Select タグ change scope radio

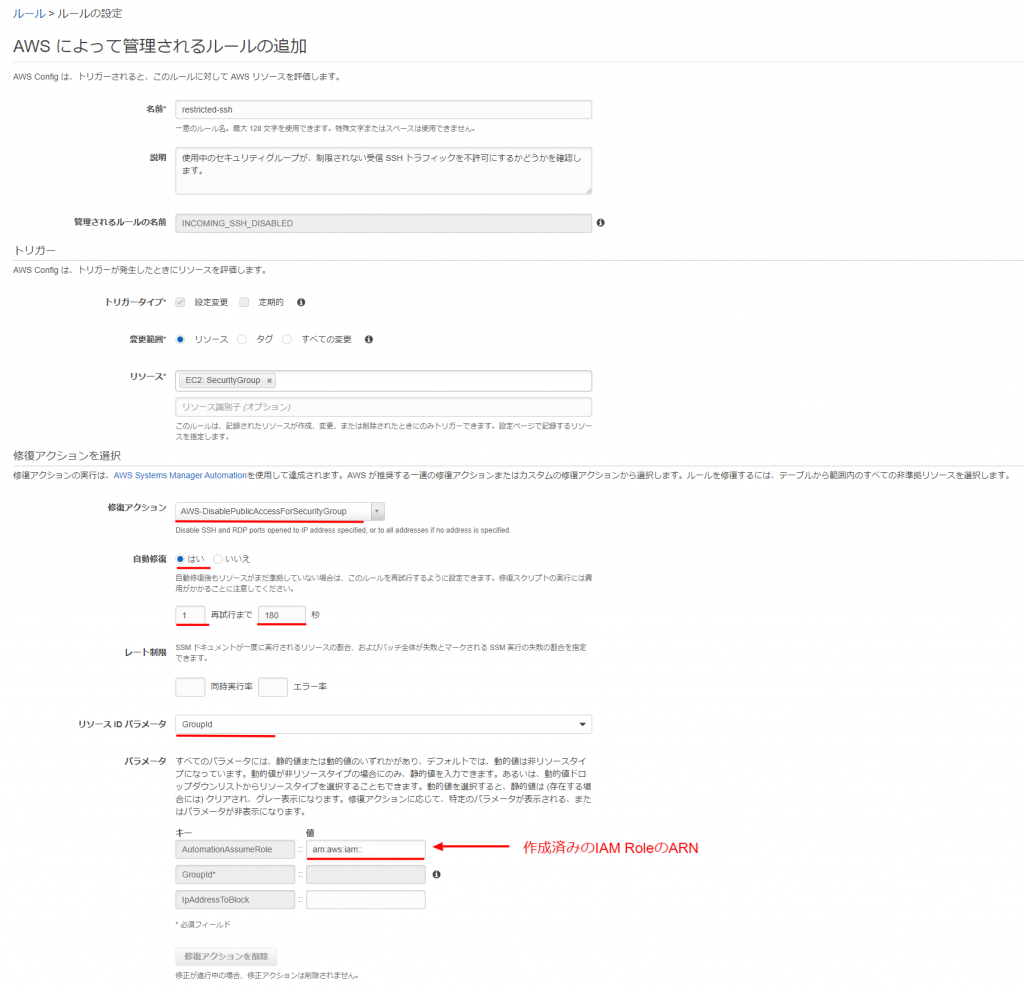click(x=242, y=340)
